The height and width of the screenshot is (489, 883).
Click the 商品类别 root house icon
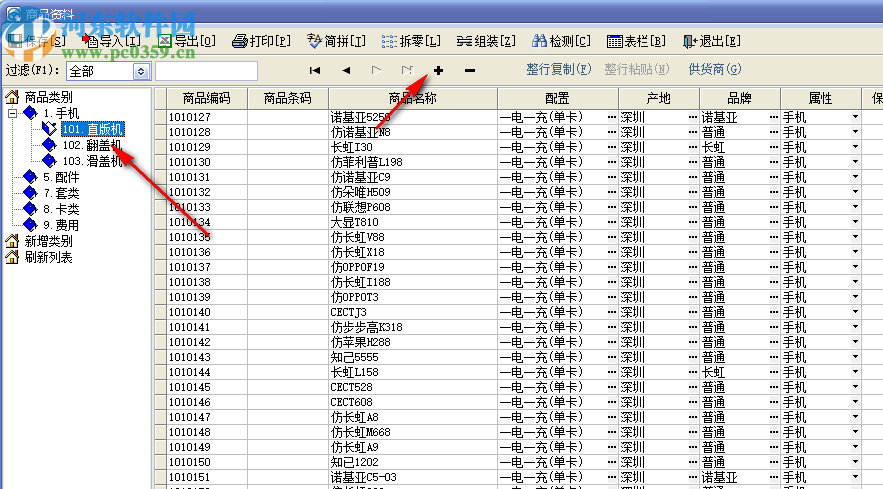click(12, 98)
